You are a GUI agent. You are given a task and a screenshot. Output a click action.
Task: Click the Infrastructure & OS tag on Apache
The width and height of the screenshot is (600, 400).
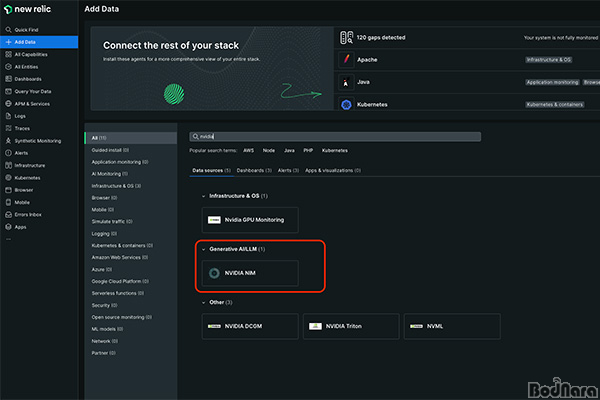(x=548, y=60)
